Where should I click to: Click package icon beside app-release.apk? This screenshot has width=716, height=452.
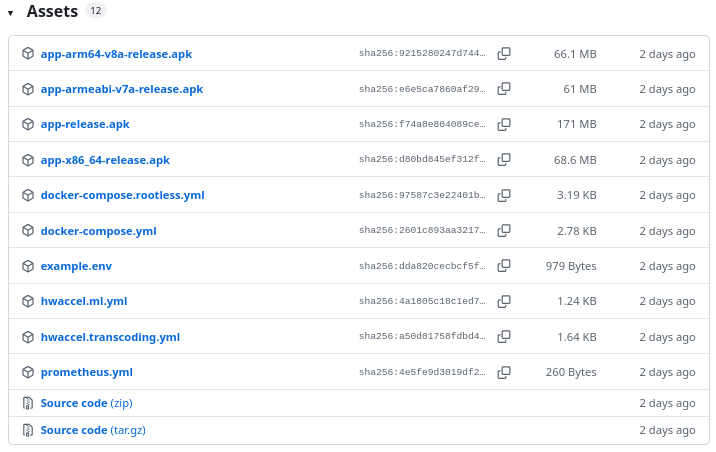pos(28,124)
